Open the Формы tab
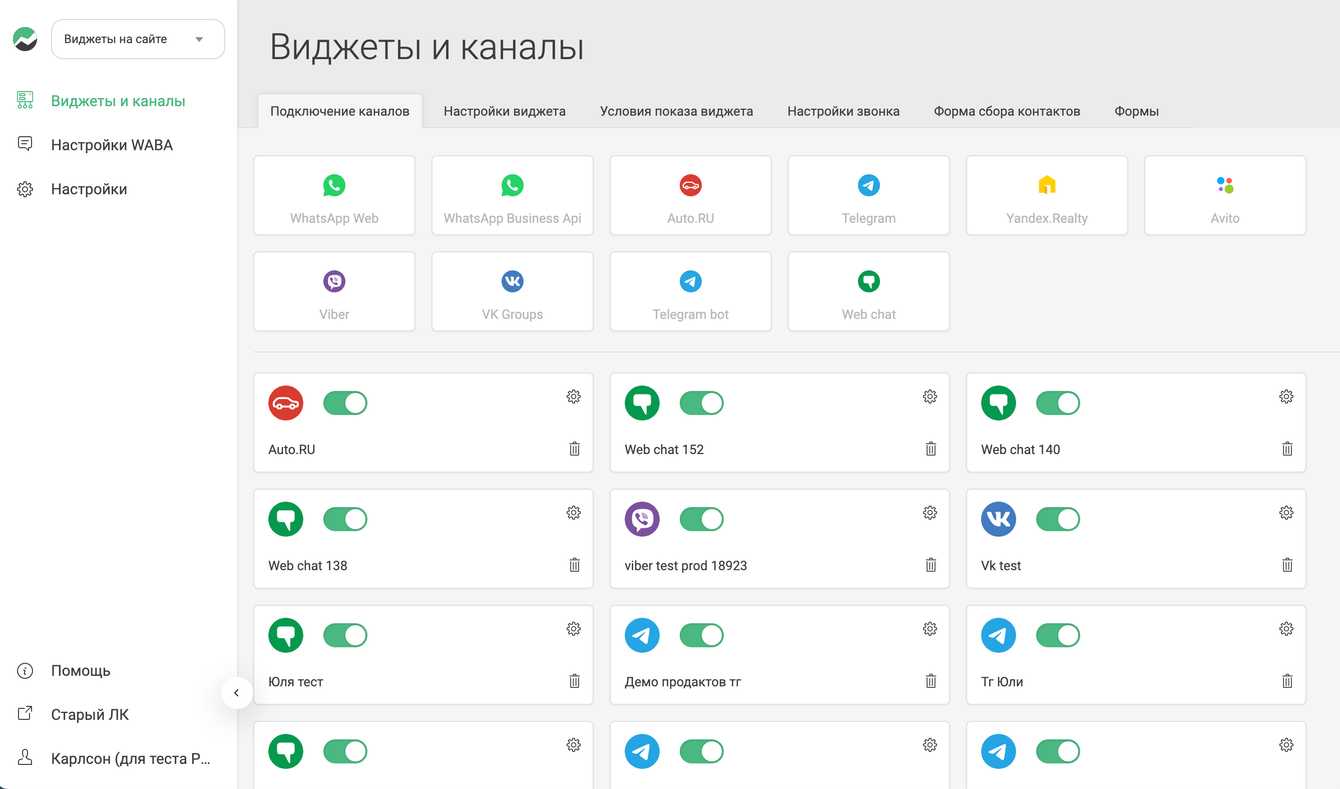This screenshot has height=789, width=1340. (x=1137, y=111)
